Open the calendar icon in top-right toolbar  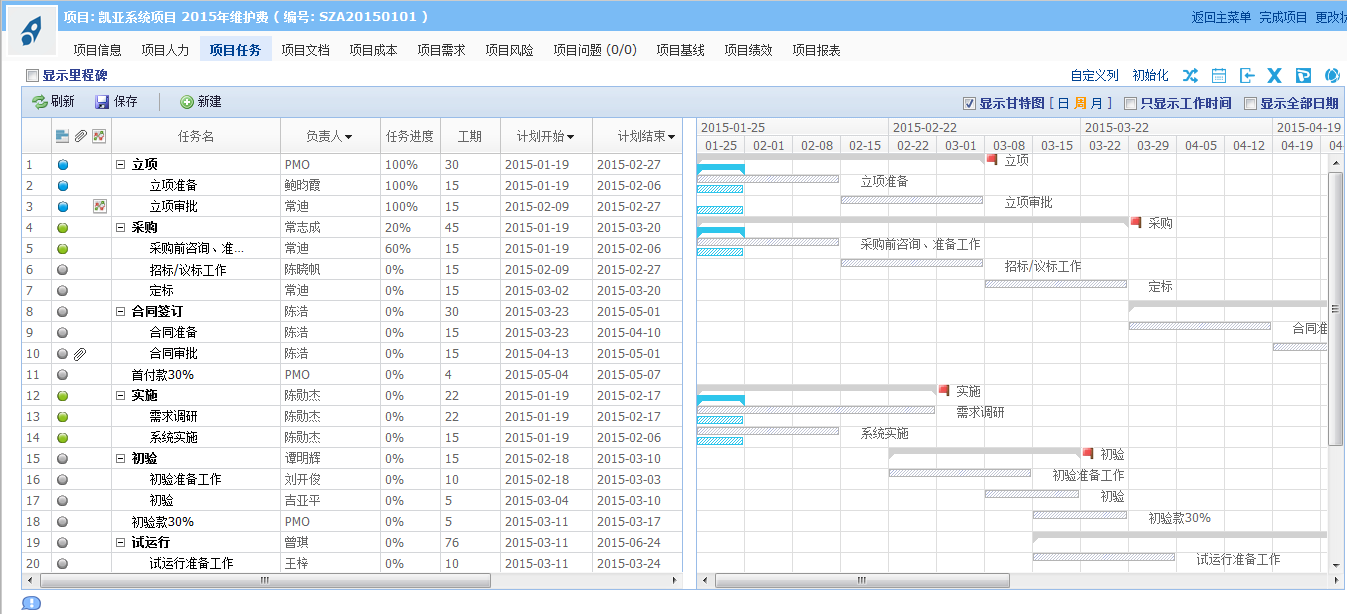point(1218,75)
